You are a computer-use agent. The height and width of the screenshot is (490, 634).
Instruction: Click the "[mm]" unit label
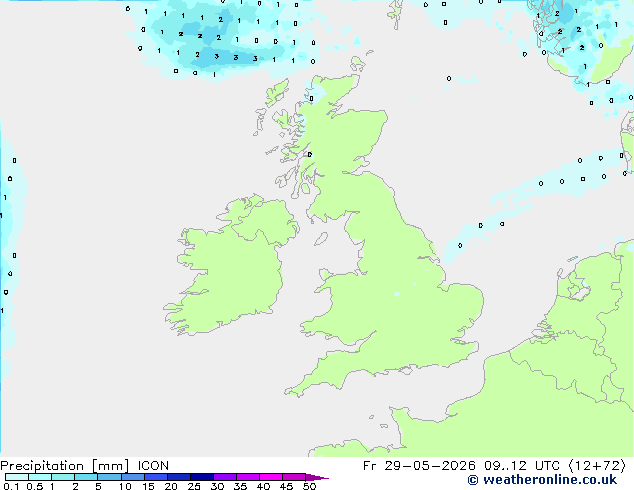click(x=110, y=466)
